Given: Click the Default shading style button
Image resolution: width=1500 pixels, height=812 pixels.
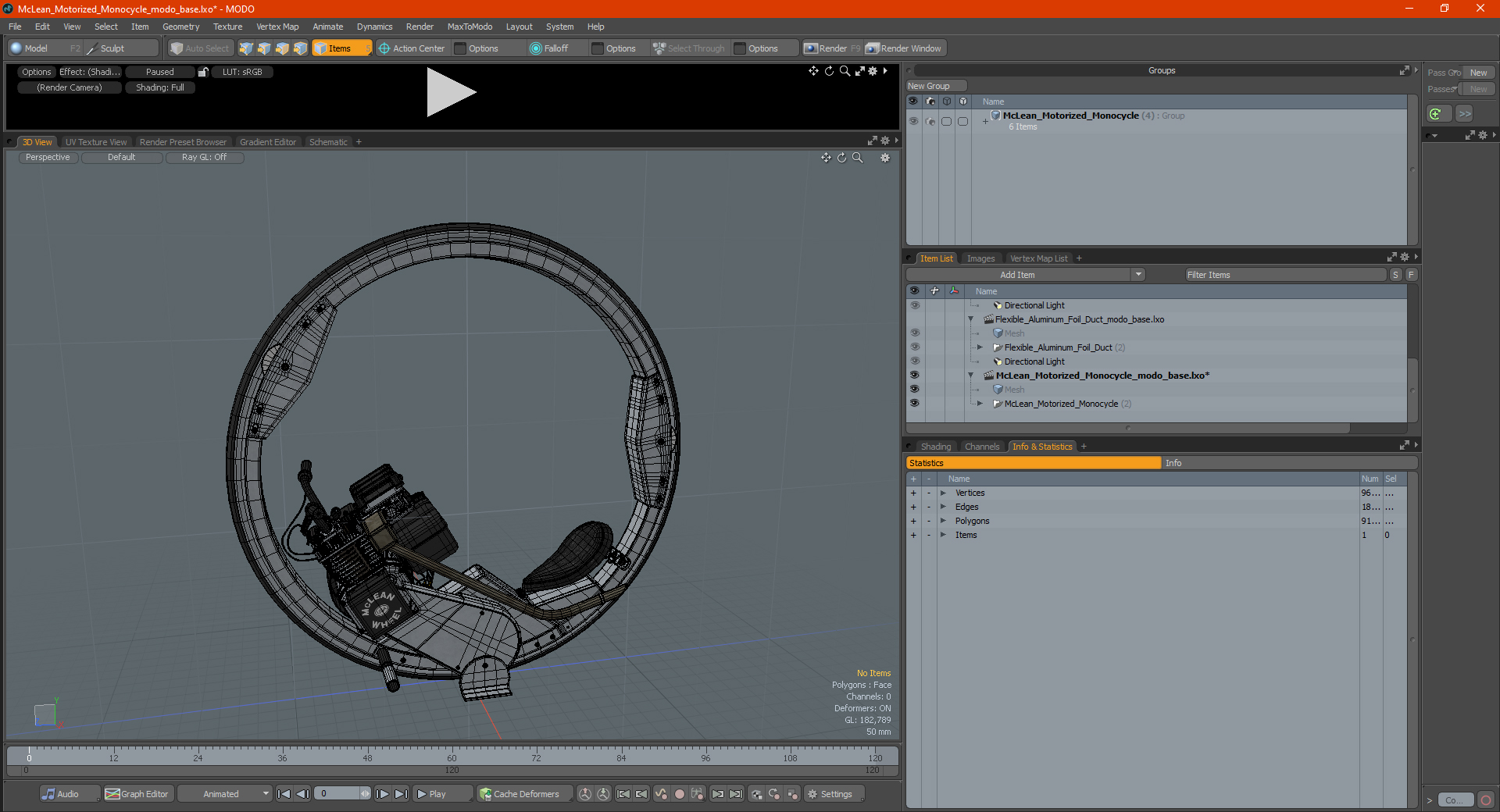Looking at the screenshot, I should [x=122, y=157].
